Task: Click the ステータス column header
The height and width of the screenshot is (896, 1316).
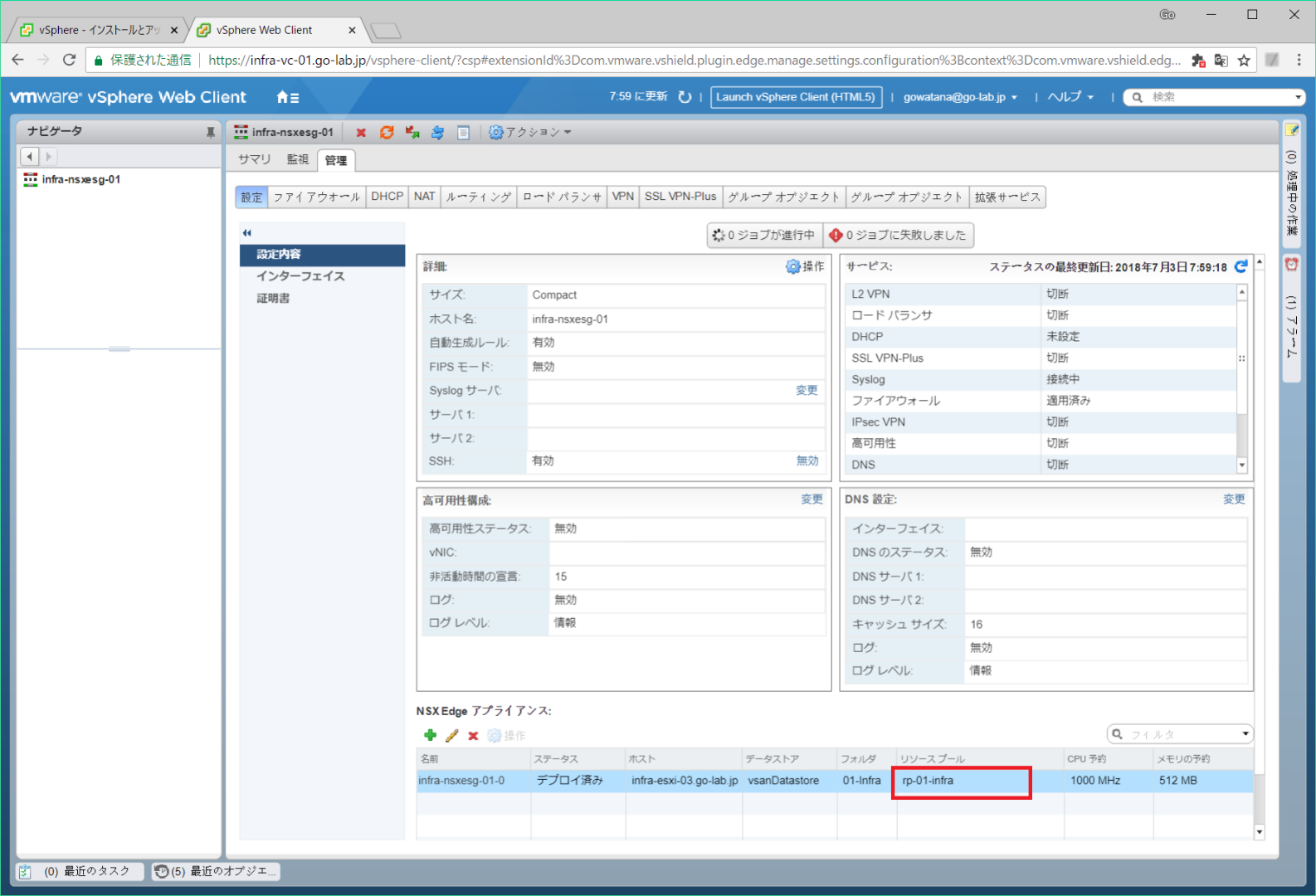Action: (x=578, y=758)
